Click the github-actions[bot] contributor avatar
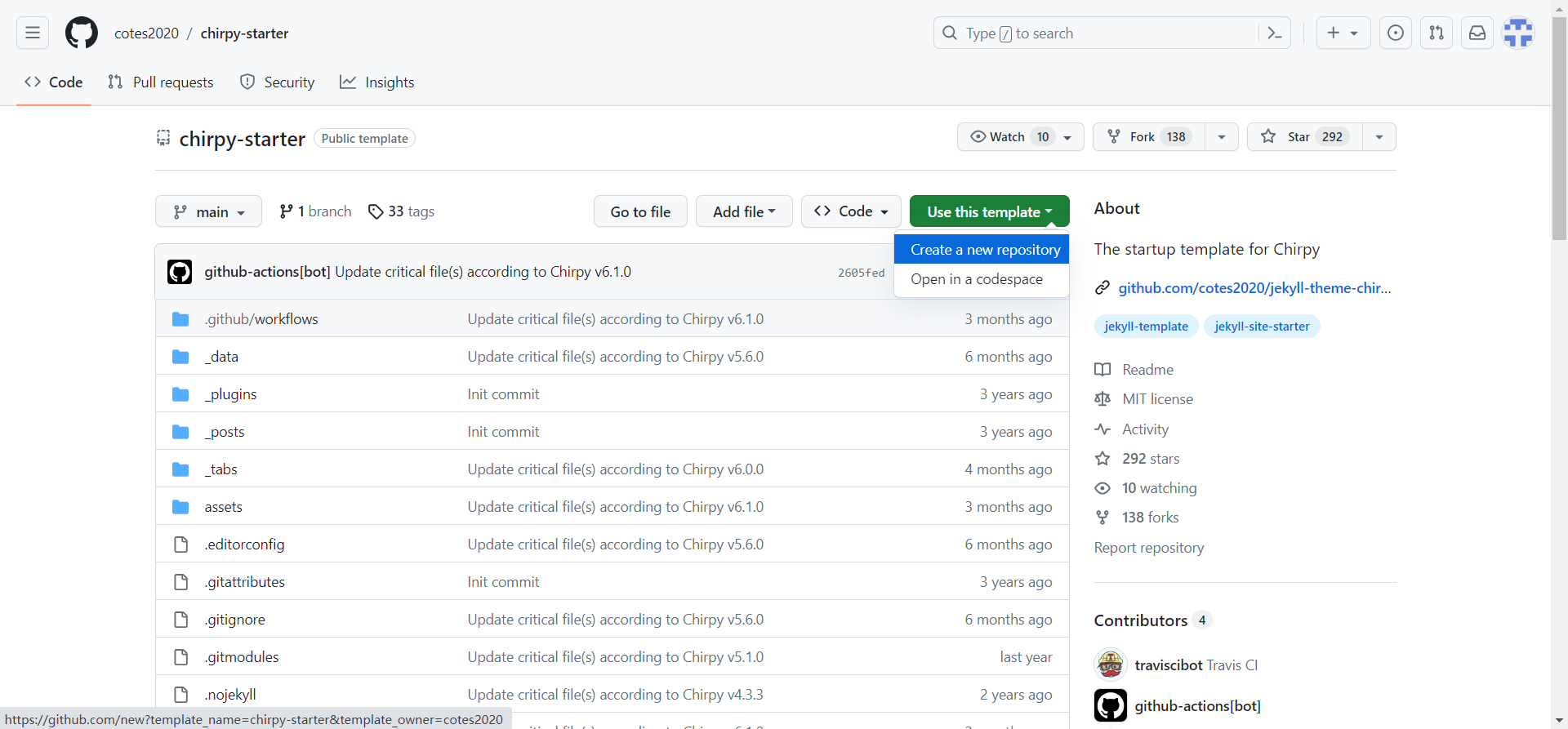Viewport: 1568px width, 729px height. click(1111, 705)
